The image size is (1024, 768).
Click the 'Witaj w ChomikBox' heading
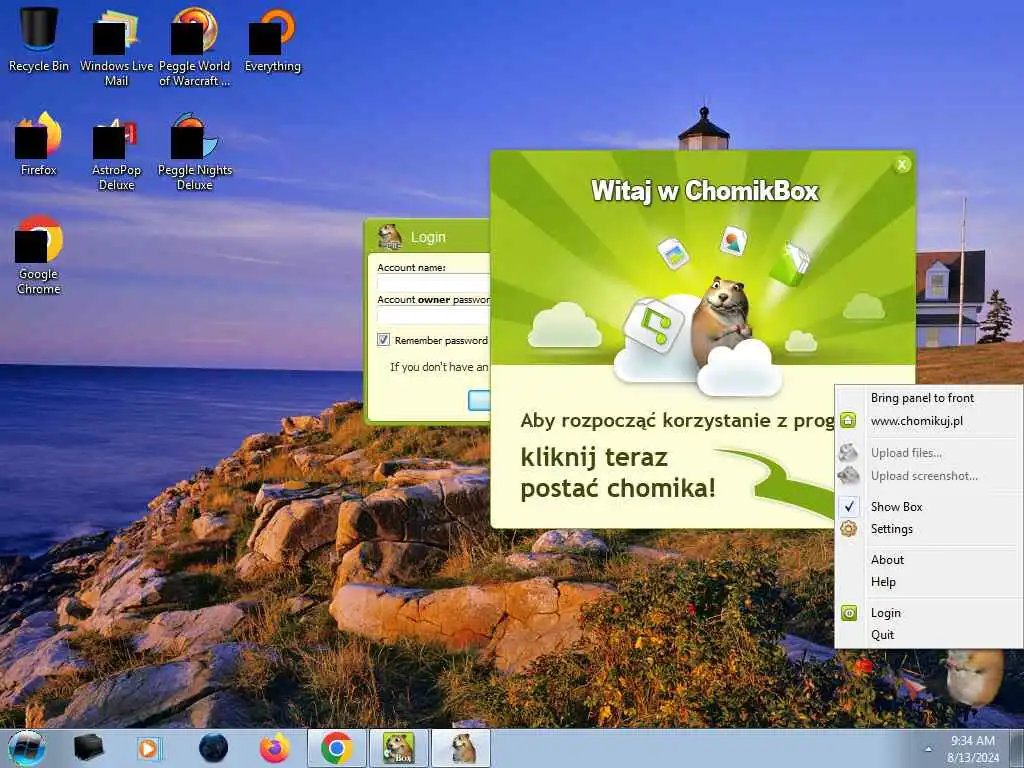[x=705, y=191]
